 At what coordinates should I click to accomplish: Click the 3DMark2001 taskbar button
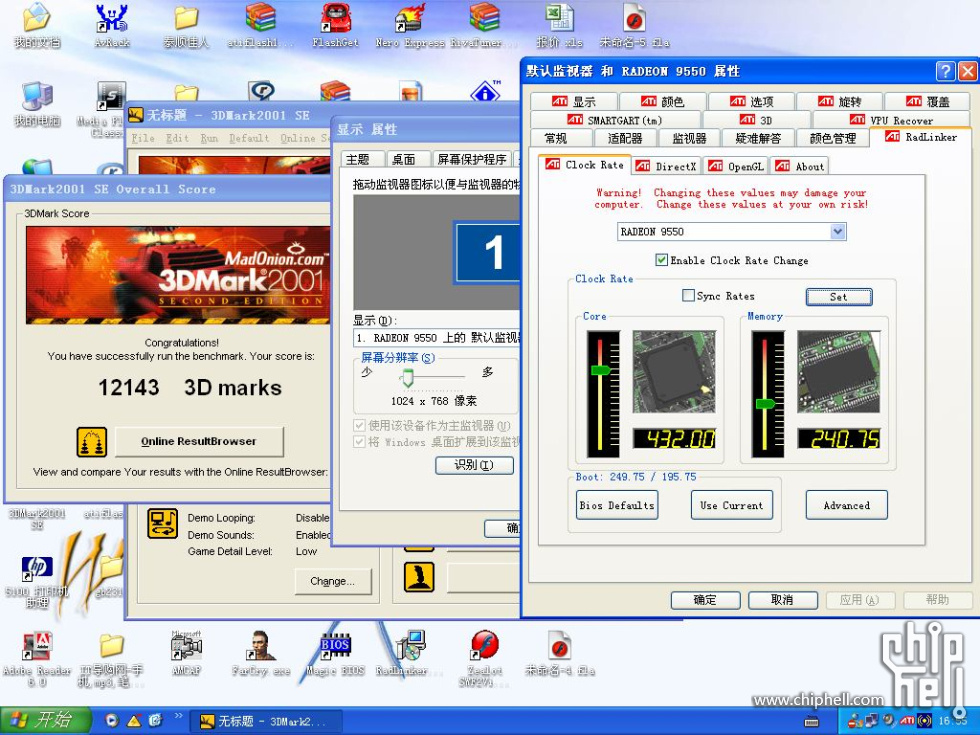266,721
